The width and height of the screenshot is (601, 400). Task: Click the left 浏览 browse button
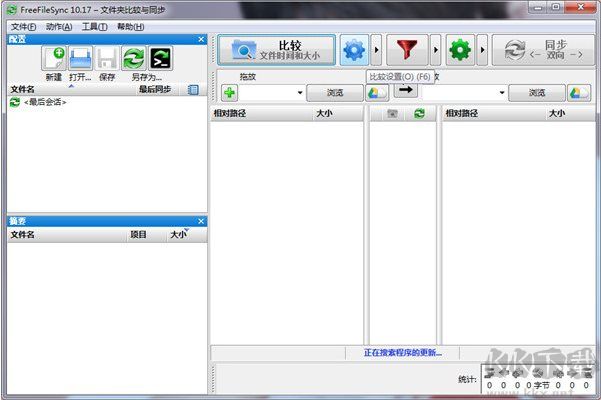335,93
